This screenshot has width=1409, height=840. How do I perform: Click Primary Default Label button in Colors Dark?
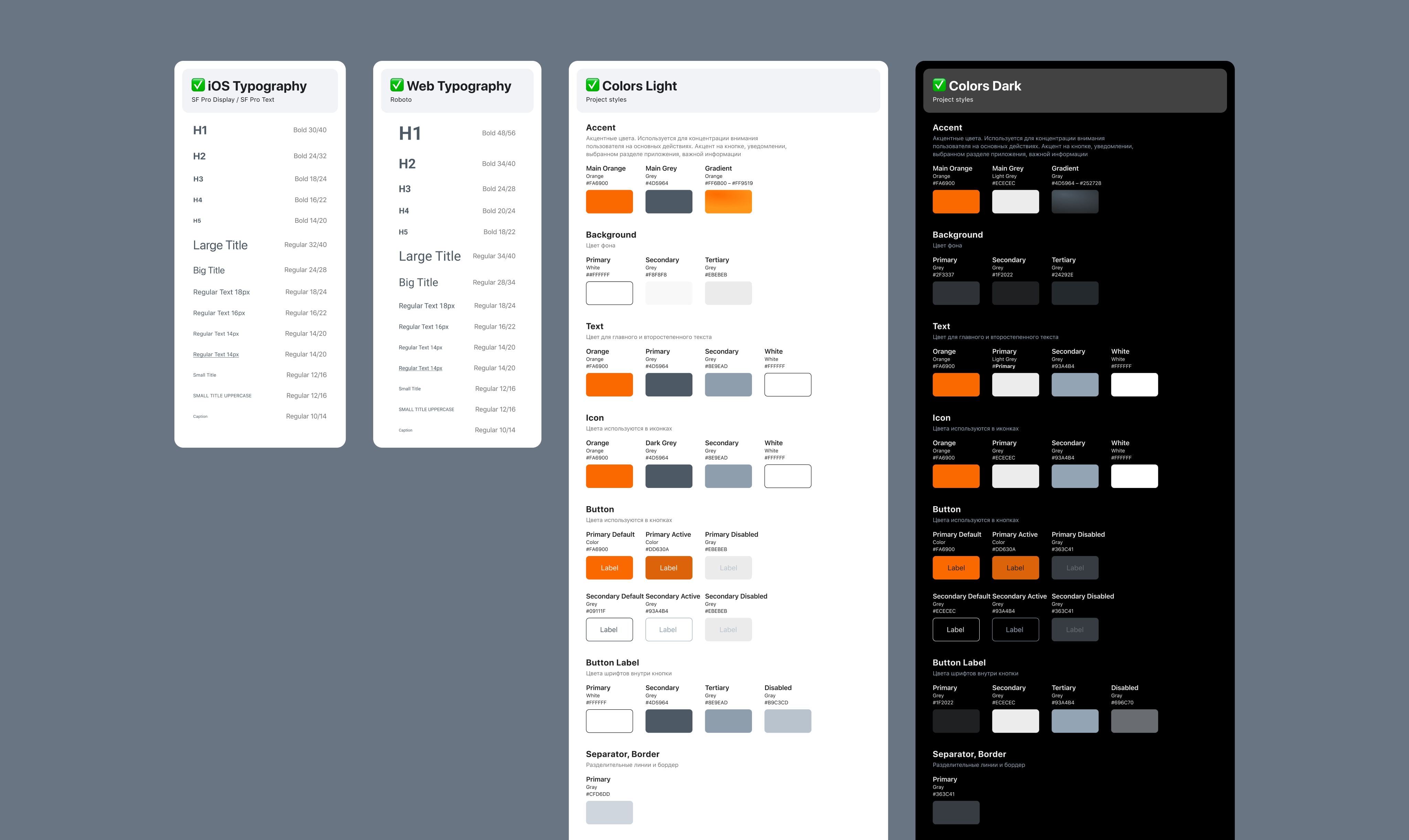coord(956,568)
